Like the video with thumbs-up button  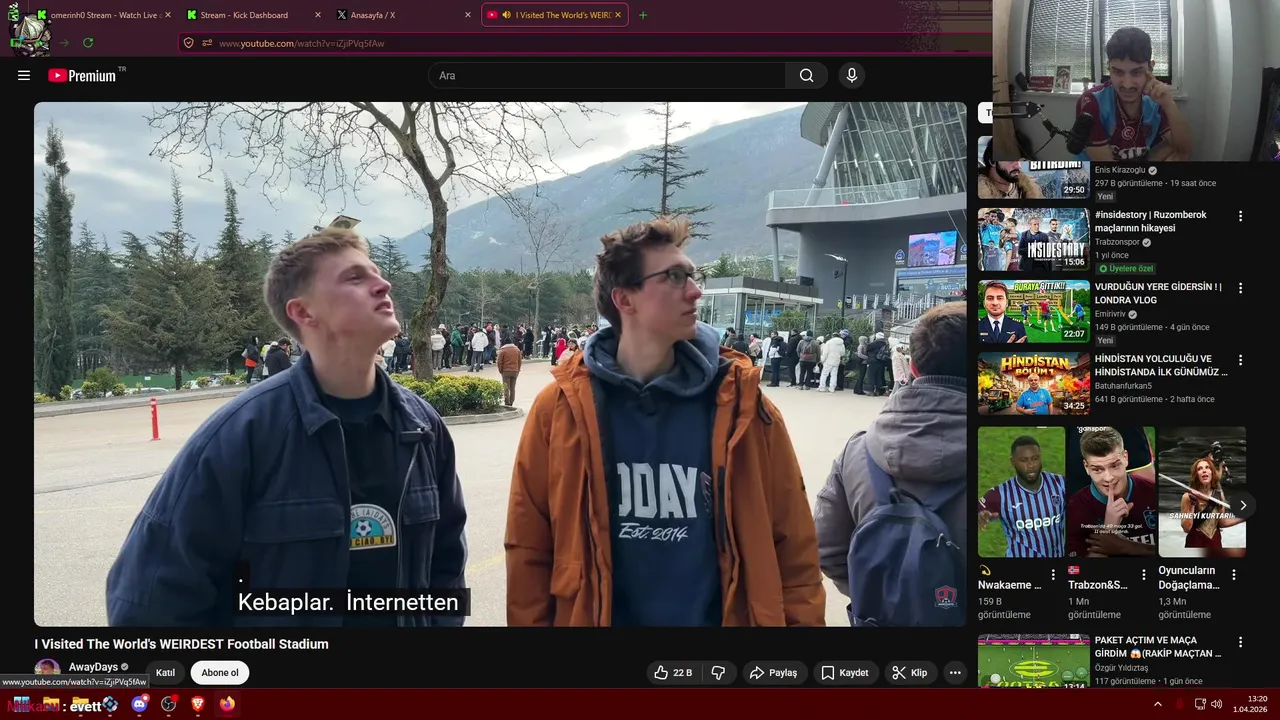point(673,673)
